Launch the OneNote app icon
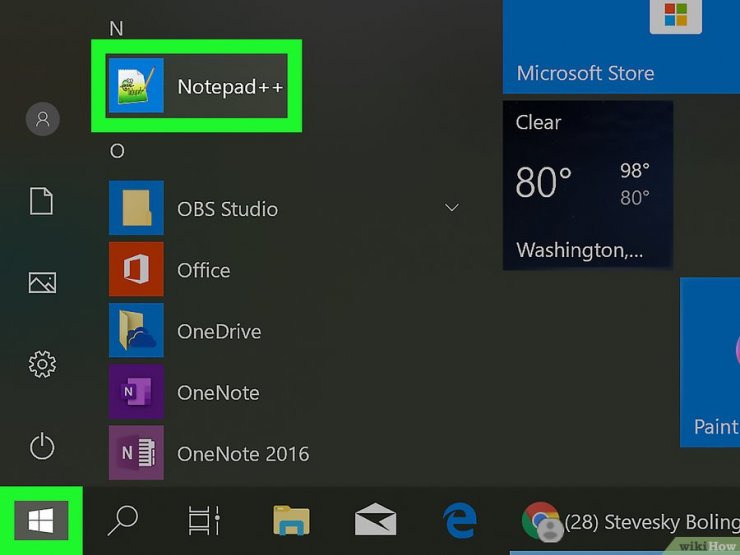Viewport: 740px width, 555px height. tap(136, 392)
